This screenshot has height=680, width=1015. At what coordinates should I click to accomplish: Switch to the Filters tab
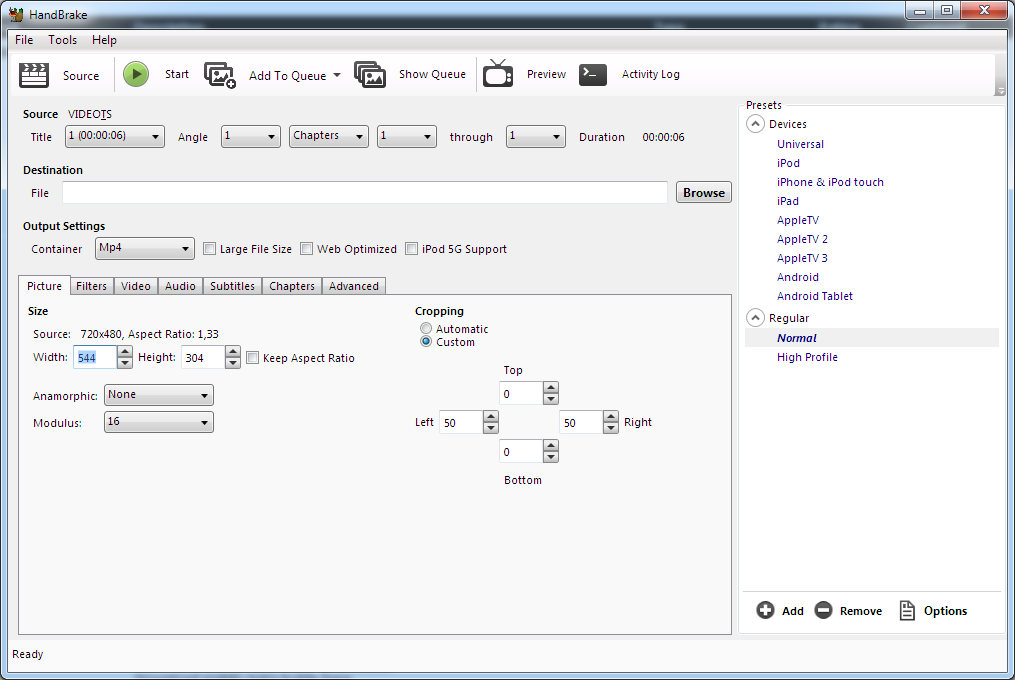[91, 286]
